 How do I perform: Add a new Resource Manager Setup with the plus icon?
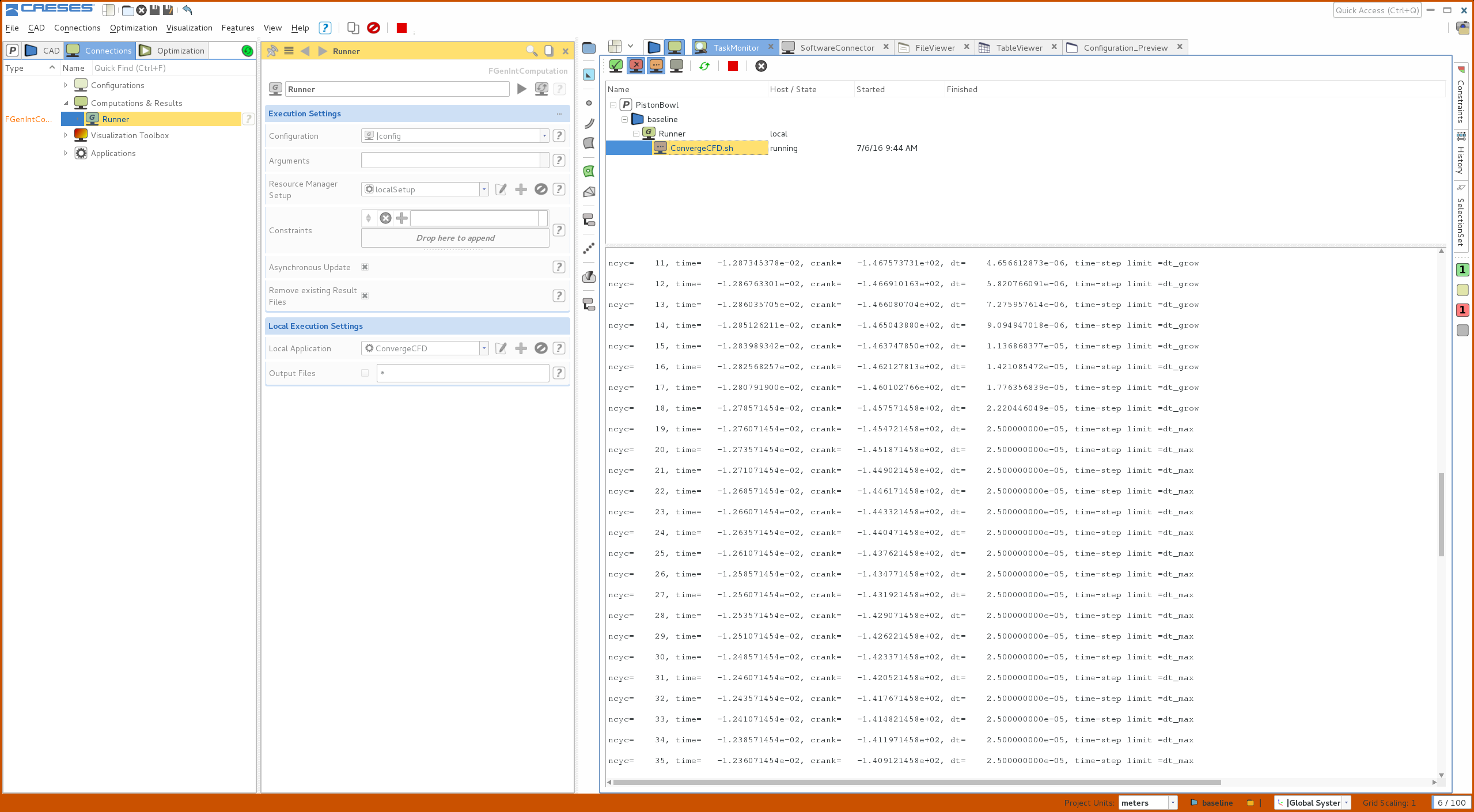pyautogui.click(x=521, y=189)
